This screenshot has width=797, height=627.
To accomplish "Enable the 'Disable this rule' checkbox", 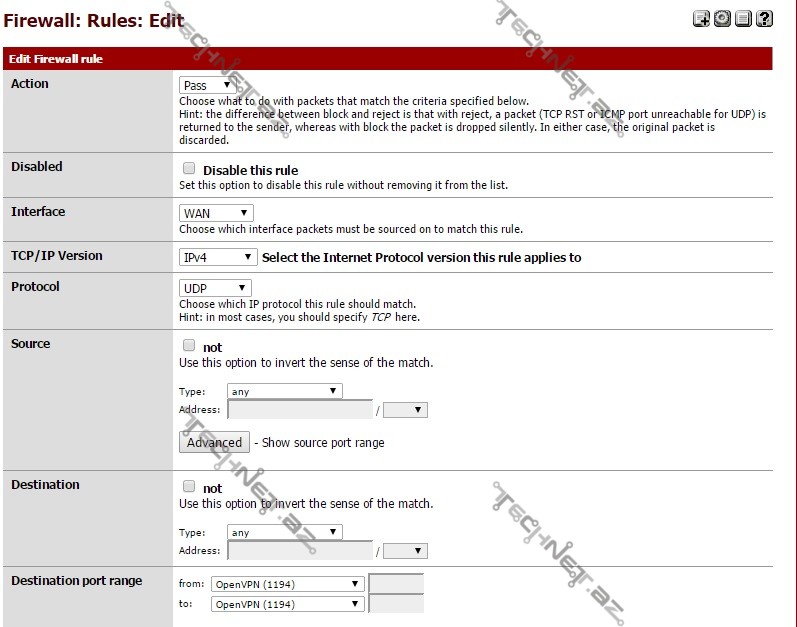I will point(189,169).
